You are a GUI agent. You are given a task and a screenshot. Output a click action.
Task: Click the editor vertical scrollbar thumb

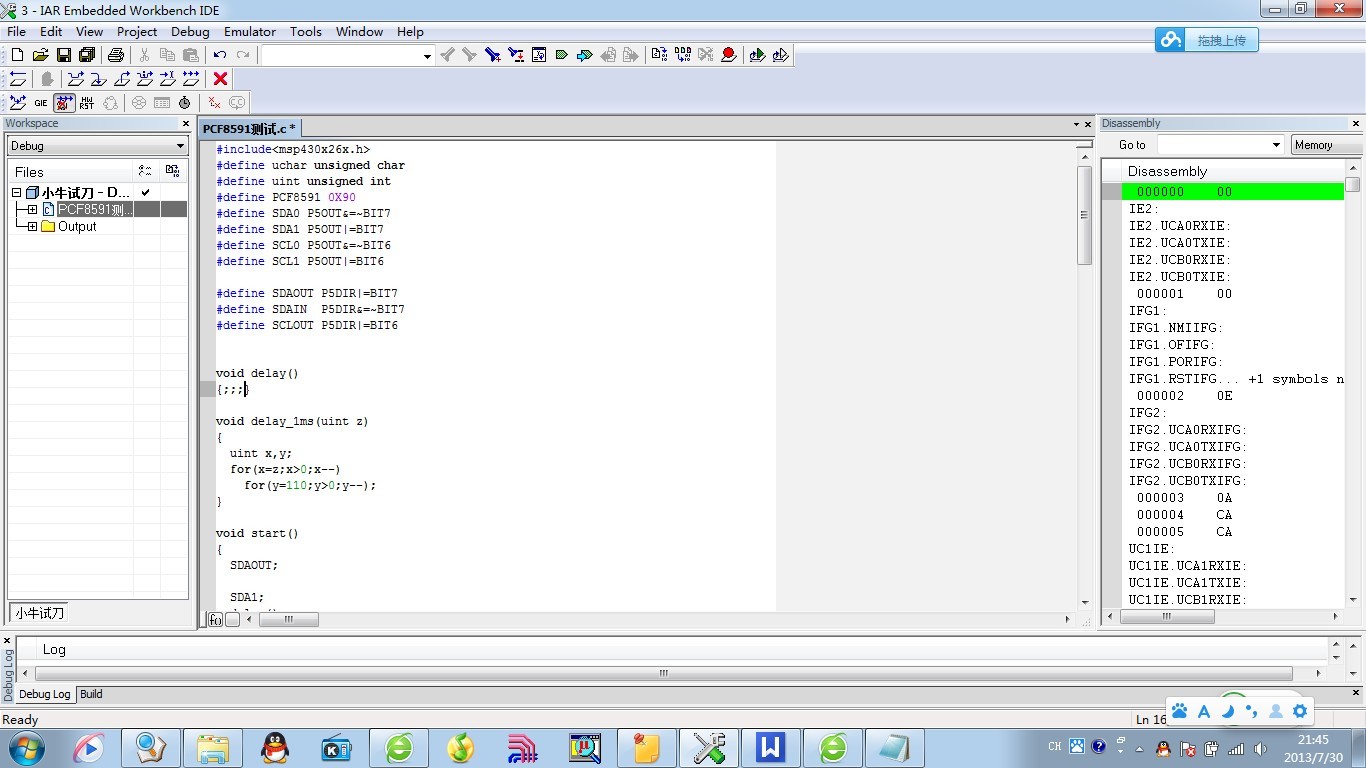1084,215
